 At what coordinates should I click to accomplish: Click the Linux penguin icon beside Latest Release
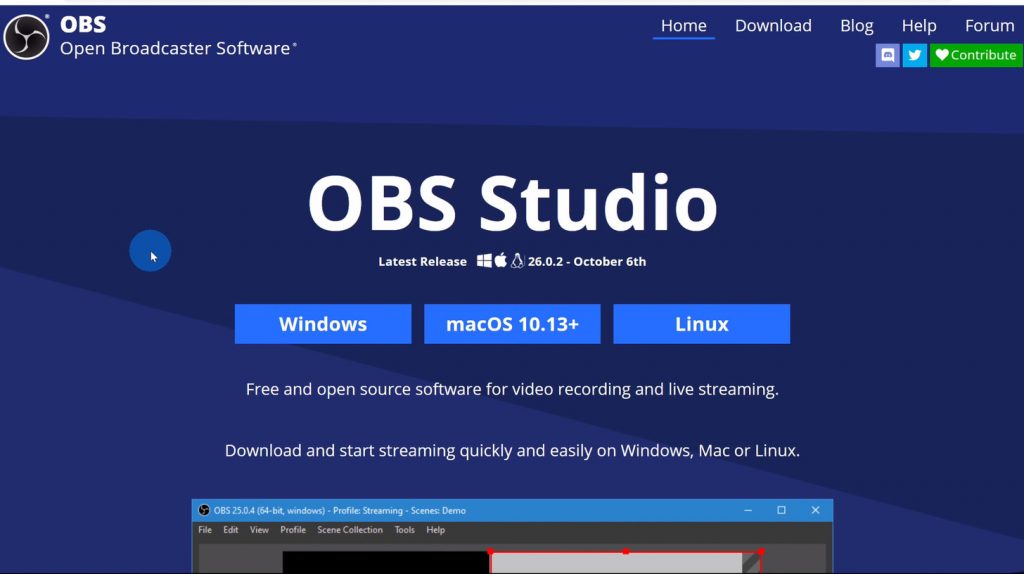pos(517,261)
